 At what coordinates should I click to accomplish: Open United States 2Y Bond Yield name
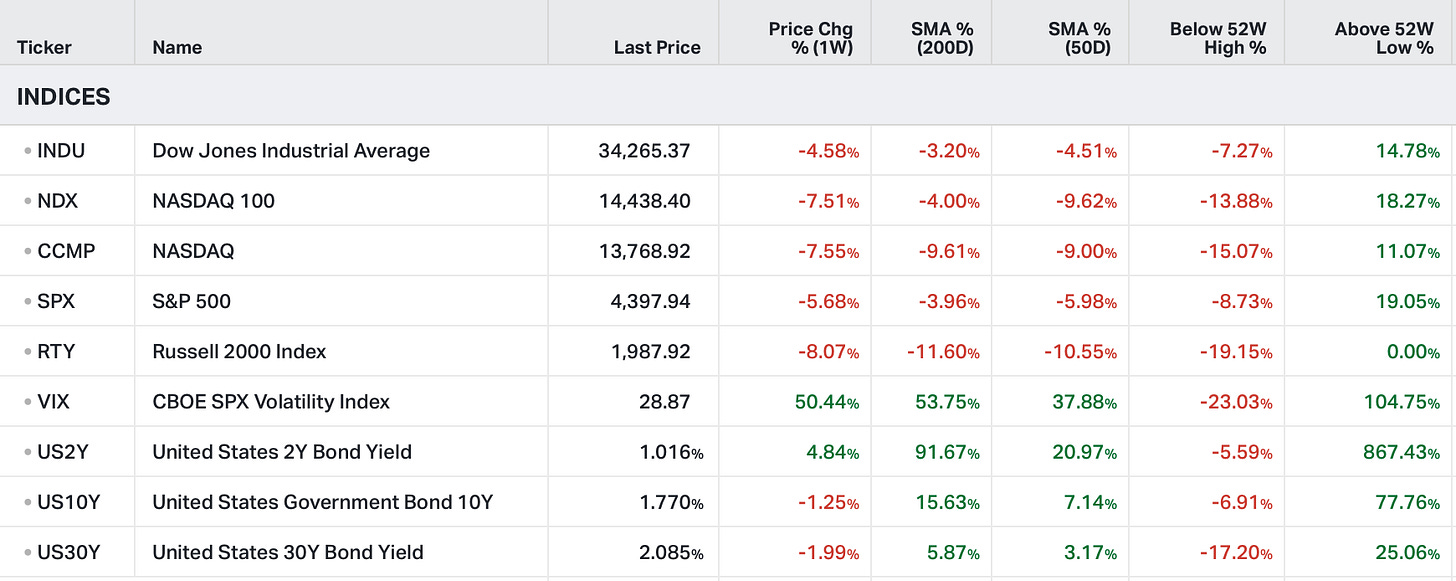coord(282,451)
